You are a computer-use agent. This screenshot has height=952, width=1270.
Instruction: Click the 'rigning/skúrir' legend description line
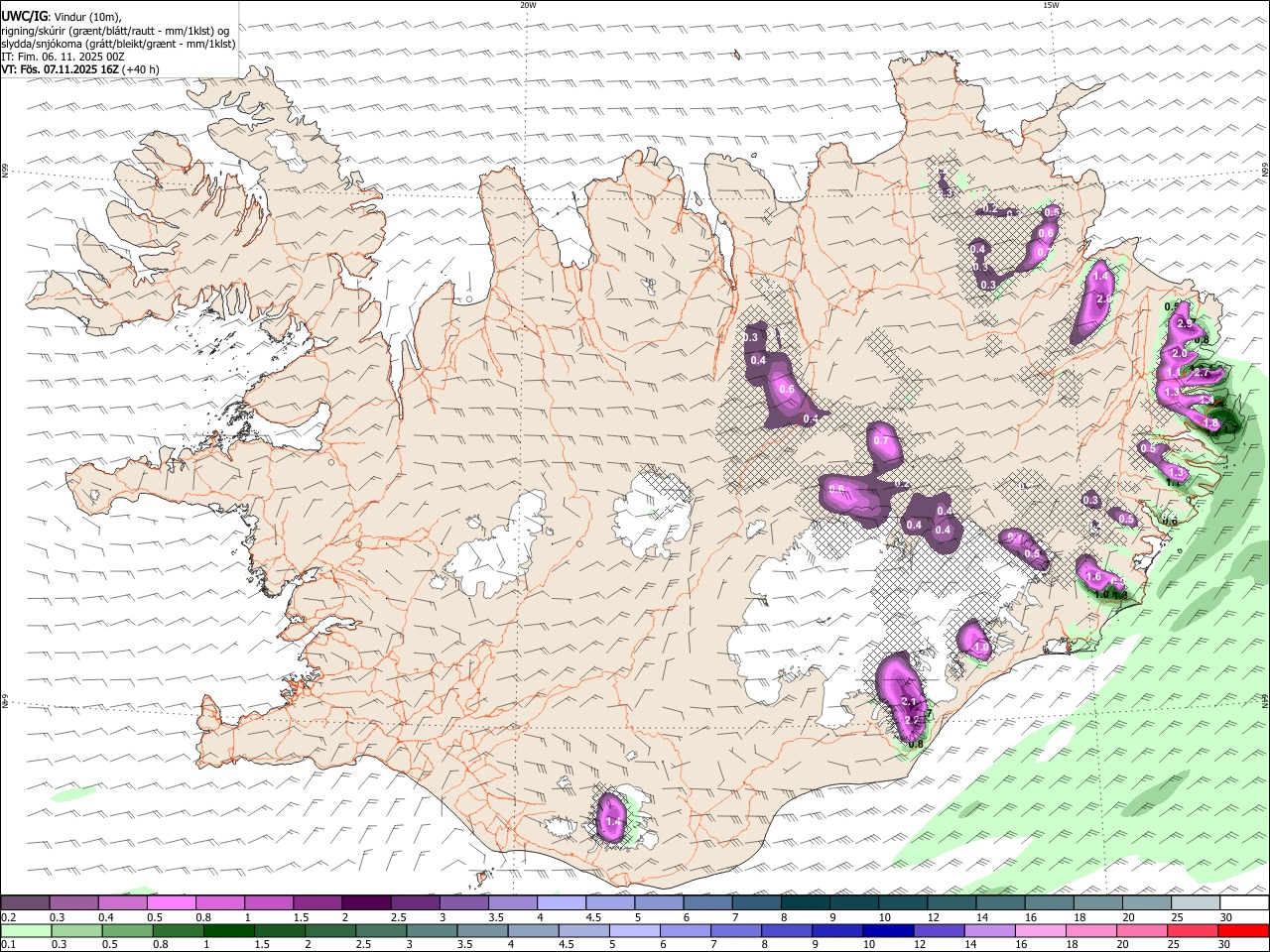tap(115, 30)
